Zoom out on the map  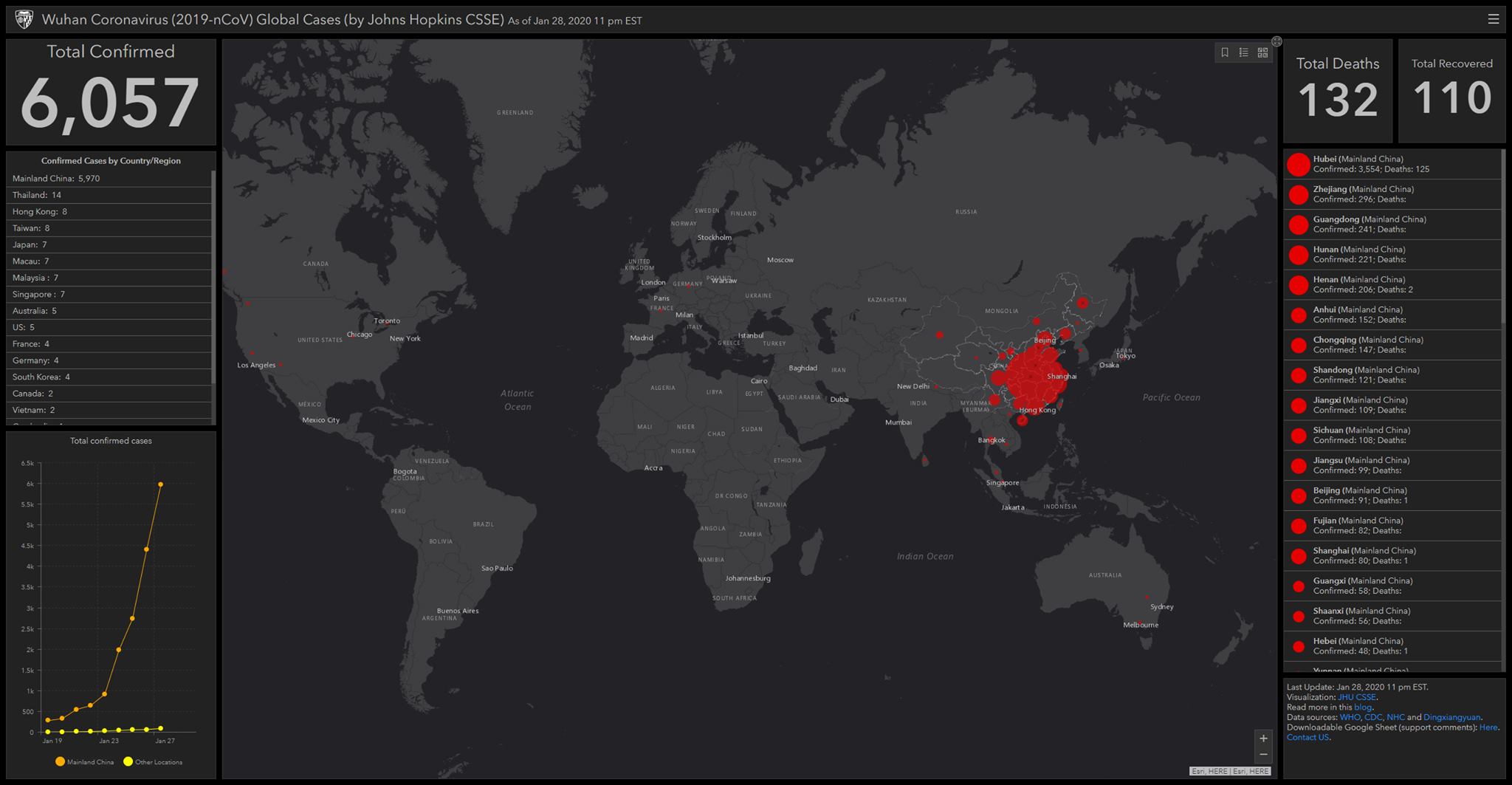point(1263,755)
